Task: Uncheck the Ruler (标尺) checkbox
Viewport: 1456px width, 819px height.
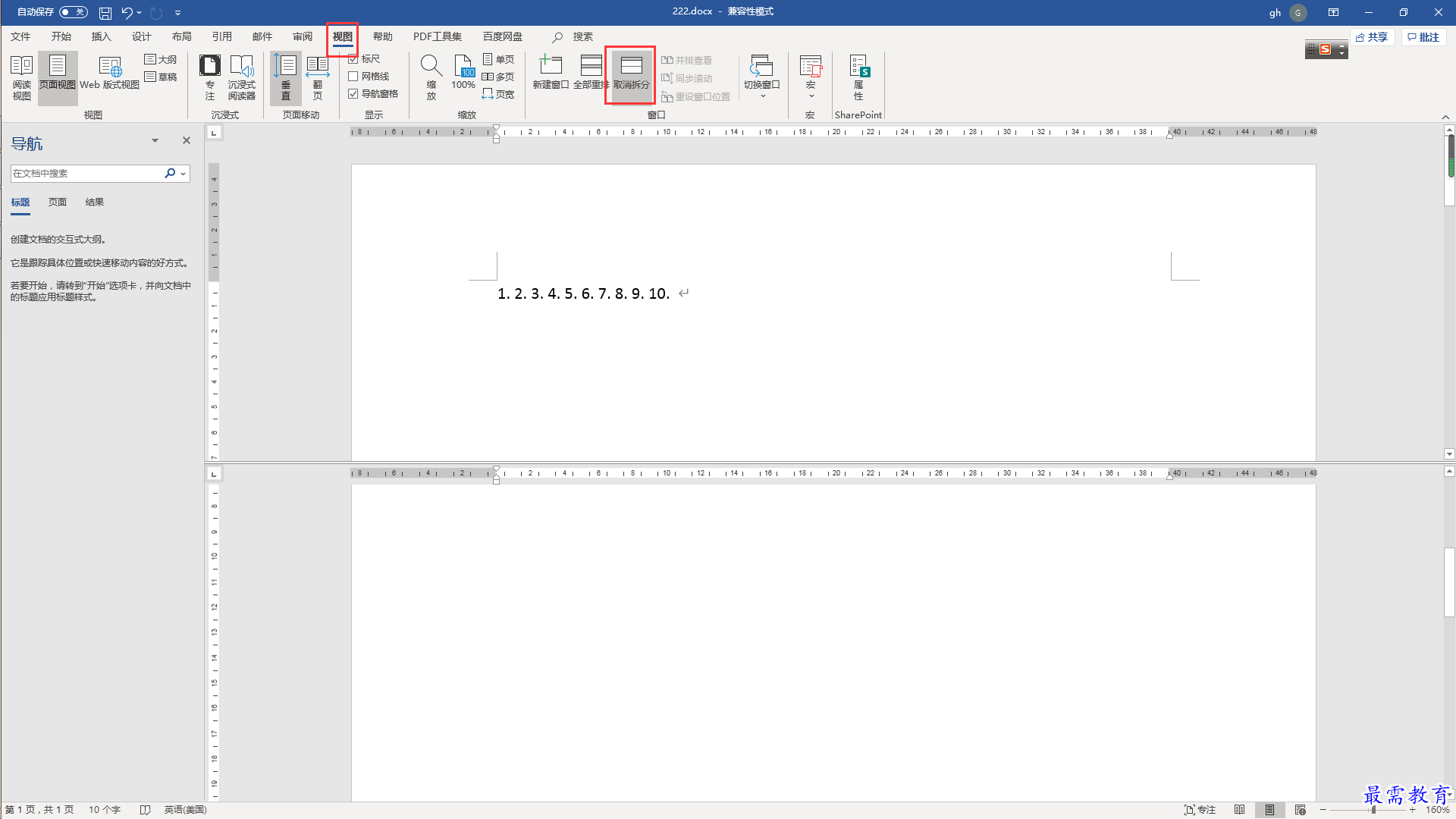Action: click(353, 59)
